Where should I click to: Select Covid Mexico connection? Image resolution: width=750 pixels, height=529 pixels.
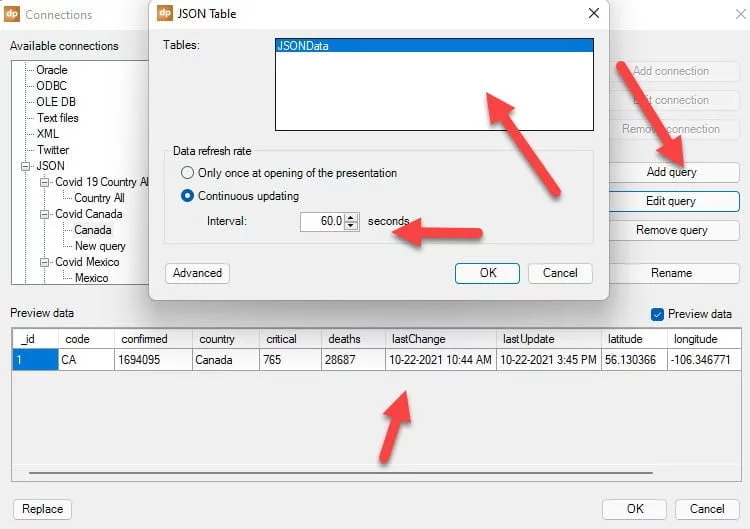[87, 262]
